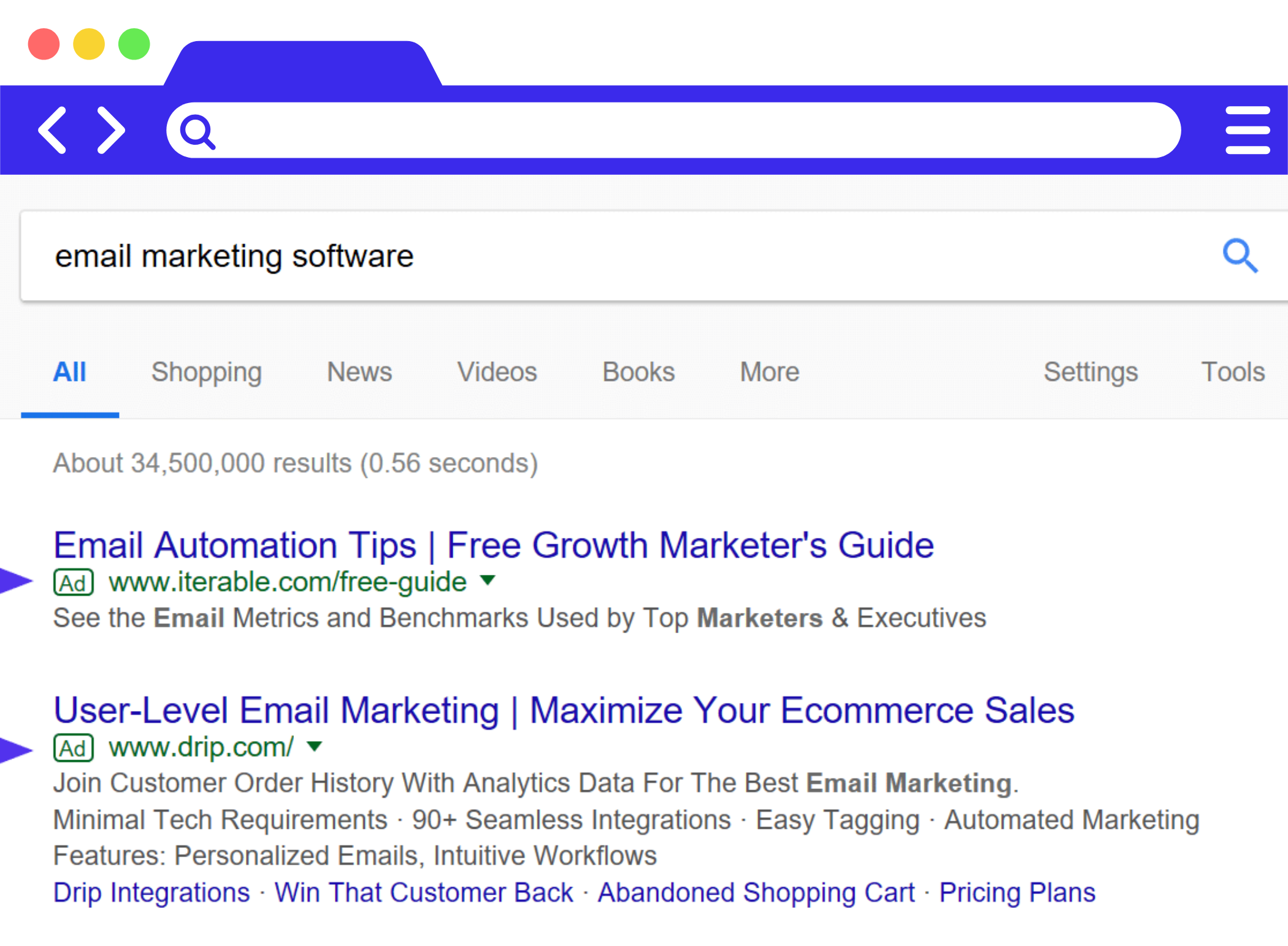Viewport: 1288px width, 946px height.
Task: Open the More search category menu
Action: pyautogui.click(x=770, y=372)
